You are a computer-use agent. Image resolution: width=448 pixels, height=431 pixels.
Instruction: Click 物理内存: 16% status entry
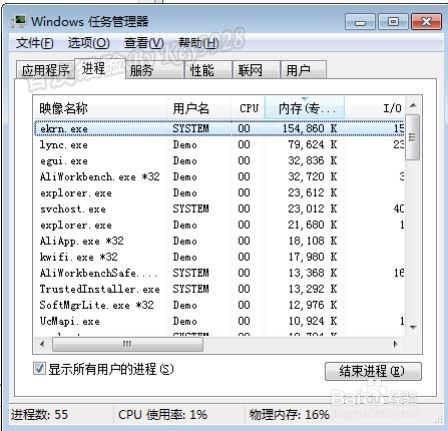(289, 415)
